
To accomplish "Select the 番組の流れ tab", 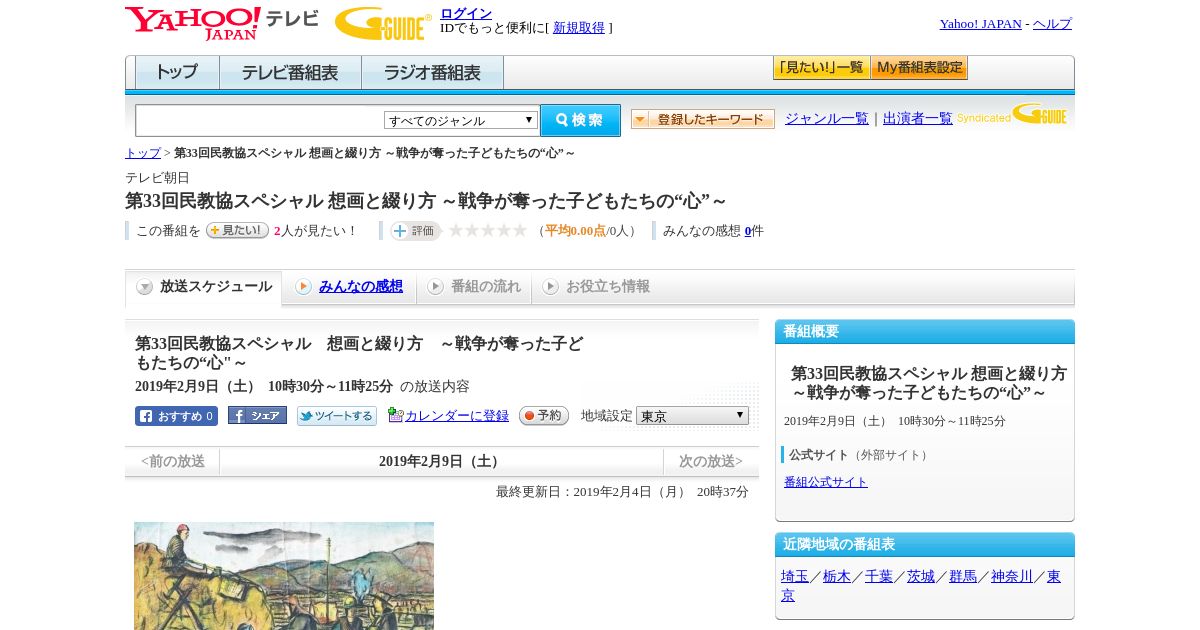I will coord(474,287).
